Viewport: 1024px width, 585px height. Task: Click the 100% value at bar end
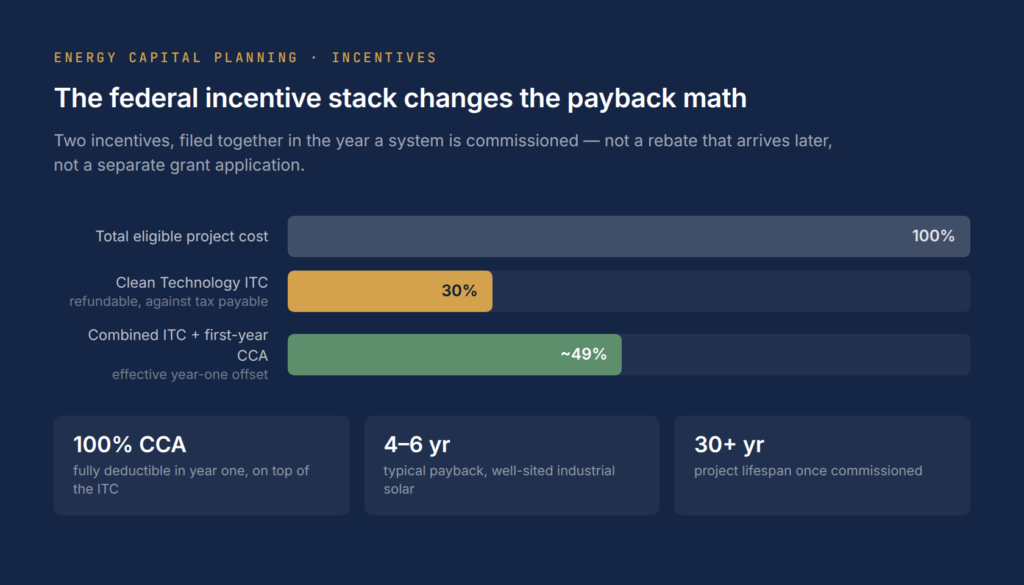tap(933, 236)
